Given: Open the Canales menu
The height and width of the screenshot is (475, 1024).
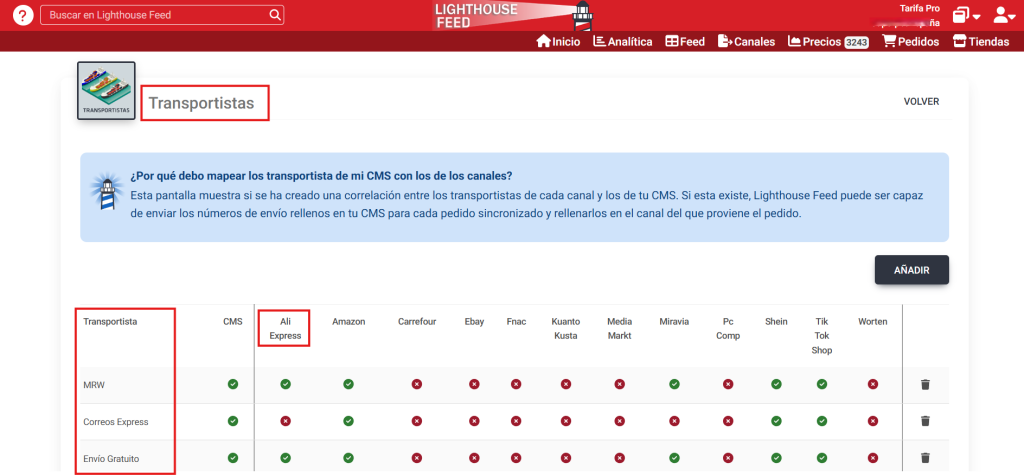Looking at the screenshot, I should pos(746,42).
